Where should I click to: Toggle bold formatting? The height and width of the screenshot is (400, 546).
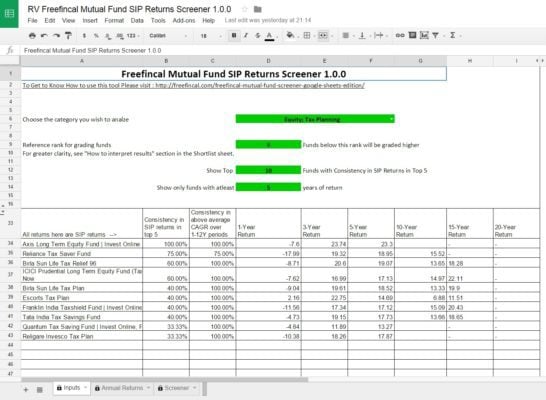pyautogui.click(x=234, y=35)
